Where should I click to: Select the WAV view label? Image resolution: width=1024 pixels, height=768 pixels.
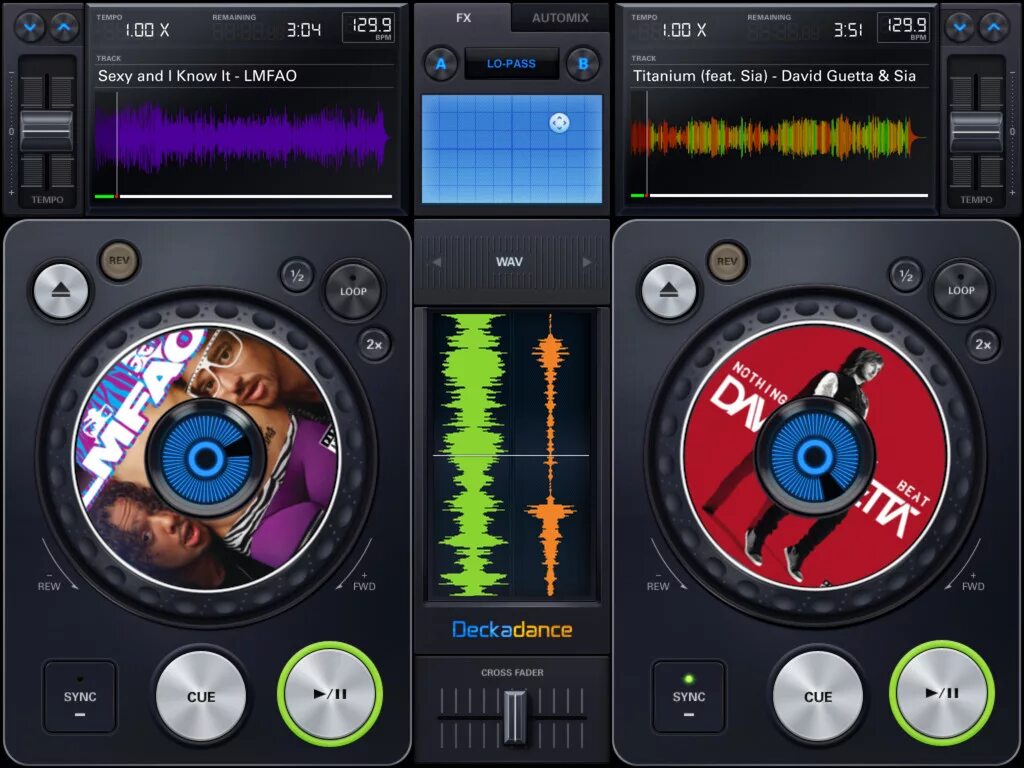tap(509, 262)
